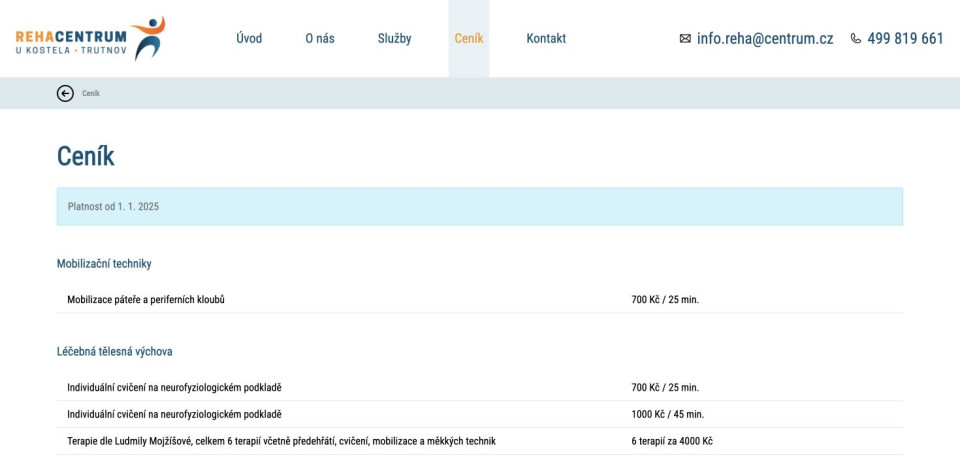Click the Mobilizační techniky section heading
This screenshot has width=960, height=473.
pyautogui.click(x=104, y=264)
